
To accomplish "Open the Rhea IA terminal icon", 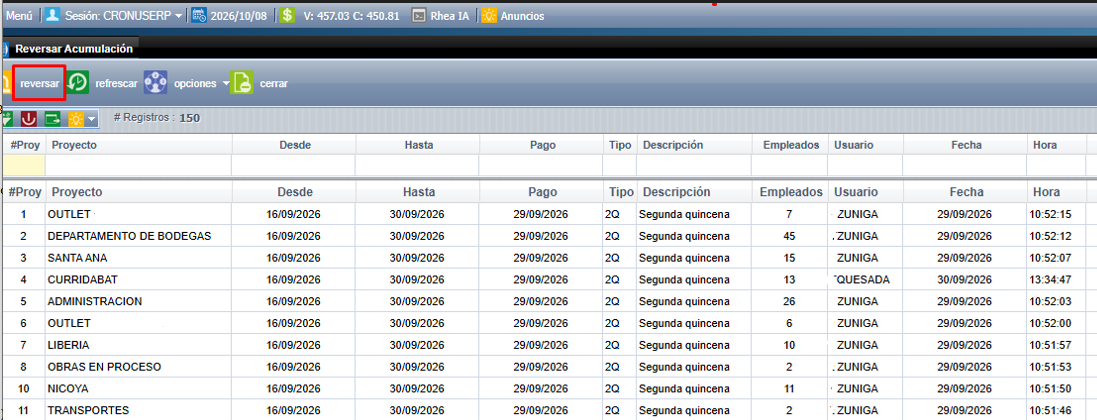I will (418, 15).
